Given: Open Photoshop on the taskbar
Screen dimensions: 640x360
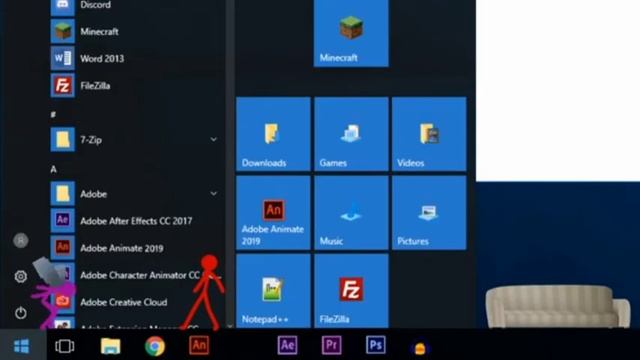Looking at the screenshot, I should click(x=376, y=345).
